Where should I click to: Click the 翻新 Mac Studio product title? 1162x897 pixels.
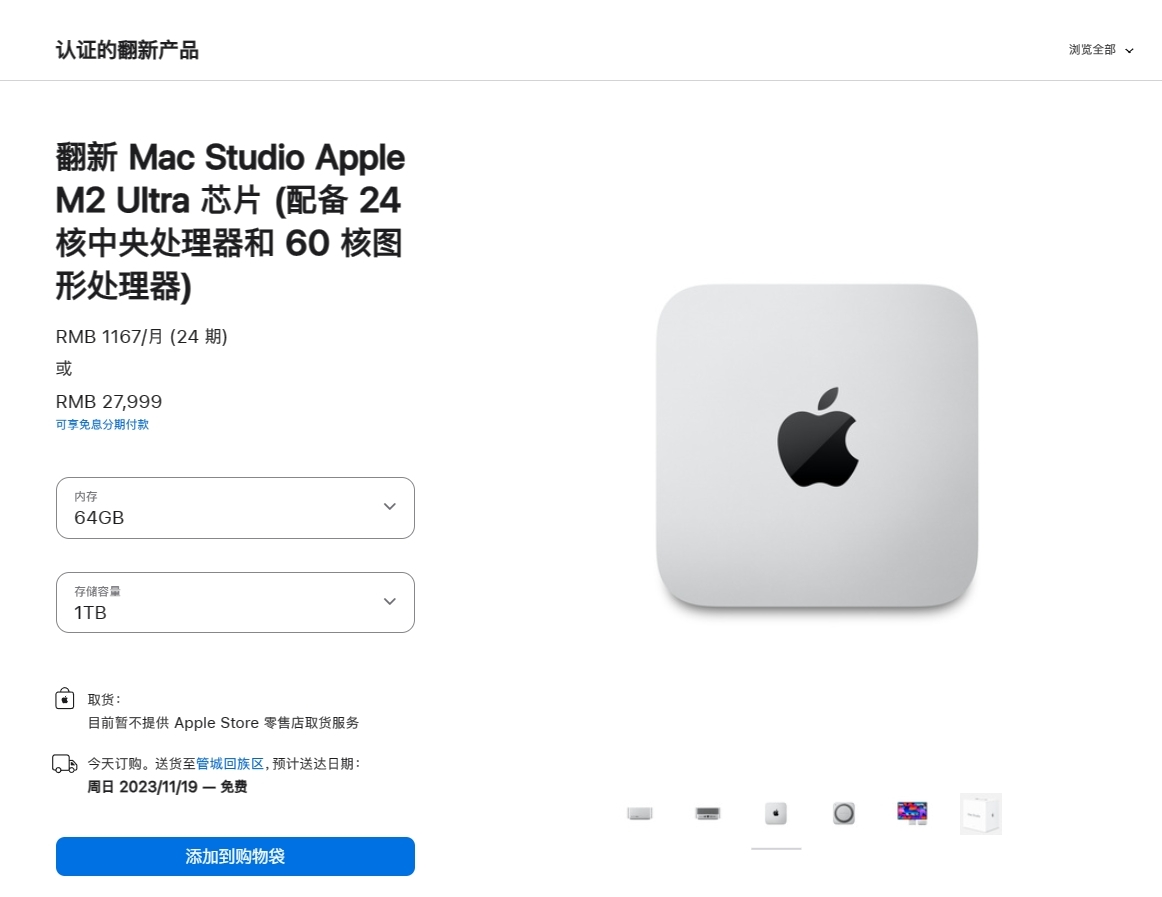point(231,222)
